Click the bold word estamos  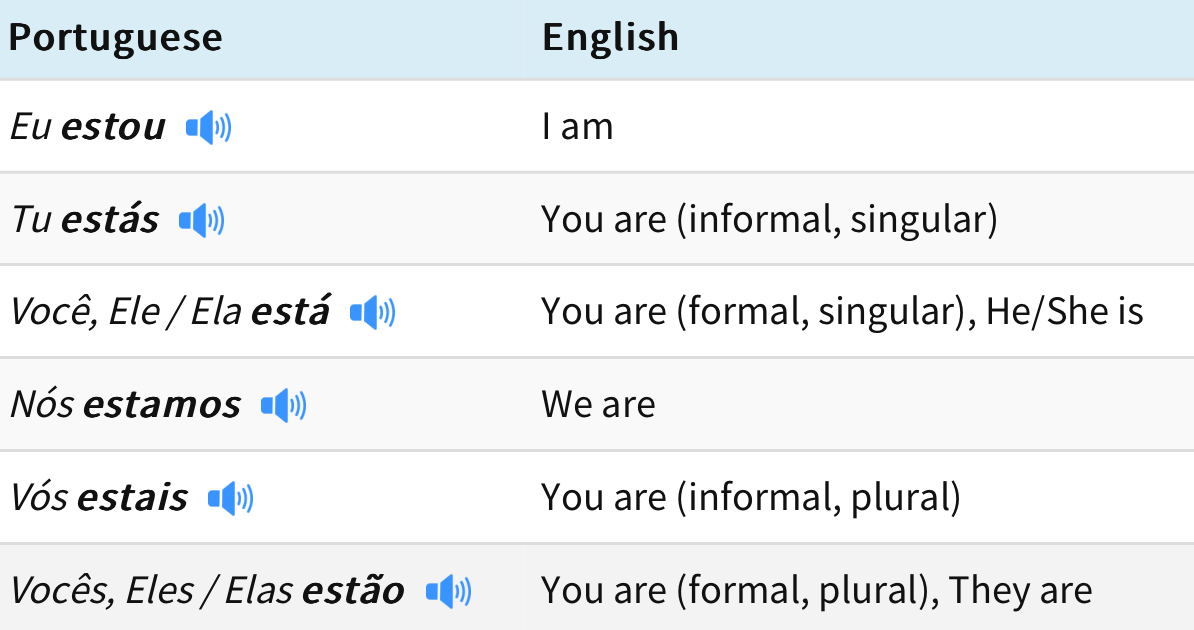pos(161,405)
